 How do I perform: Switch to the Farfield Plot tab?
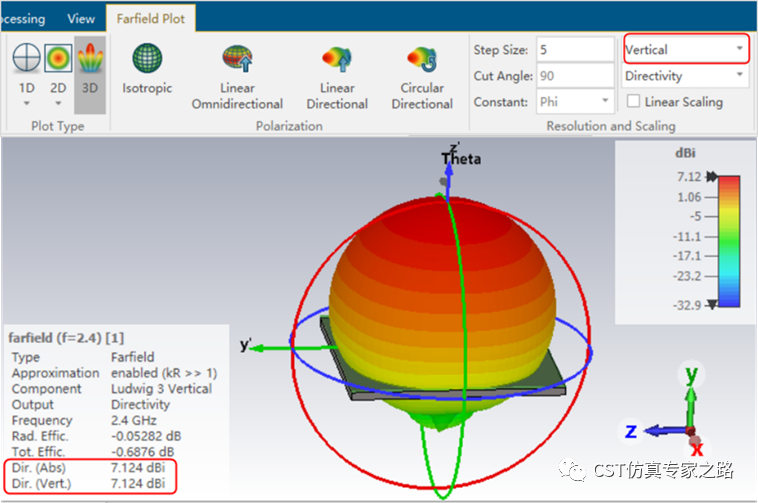[x=150, y=19]
